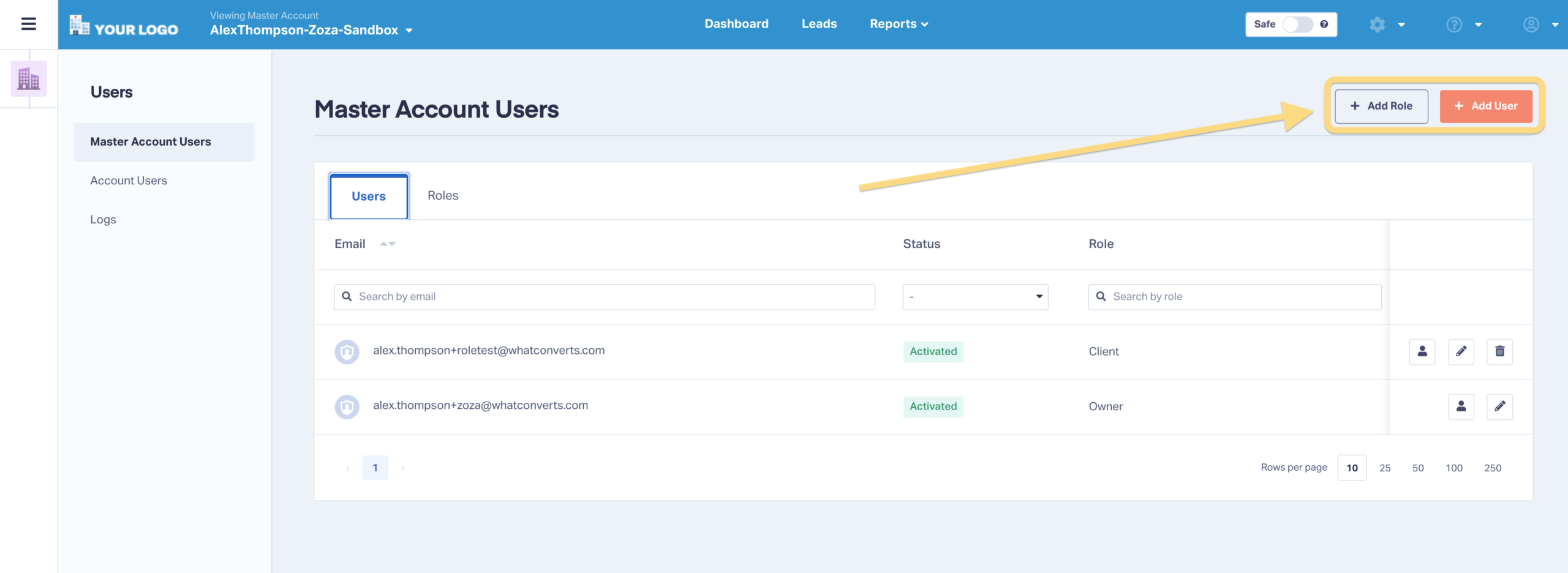
Task: Focus the Search by email field
Action: click(605, 297)
